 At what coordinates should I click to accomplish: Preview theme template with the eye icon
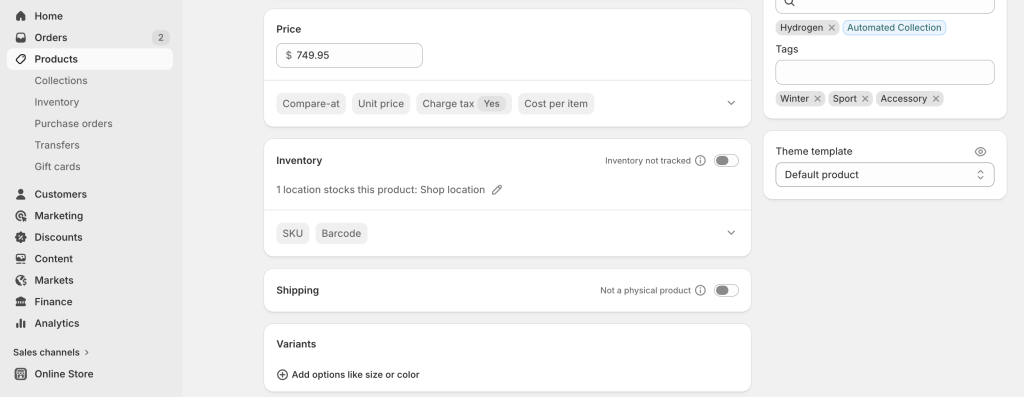[980, 151]
